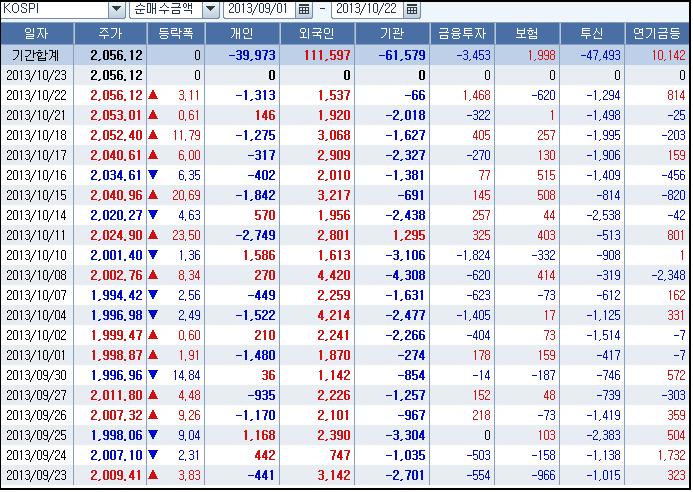
Task: Select the row dated 2013/10/21
Action: coord(345,115)
